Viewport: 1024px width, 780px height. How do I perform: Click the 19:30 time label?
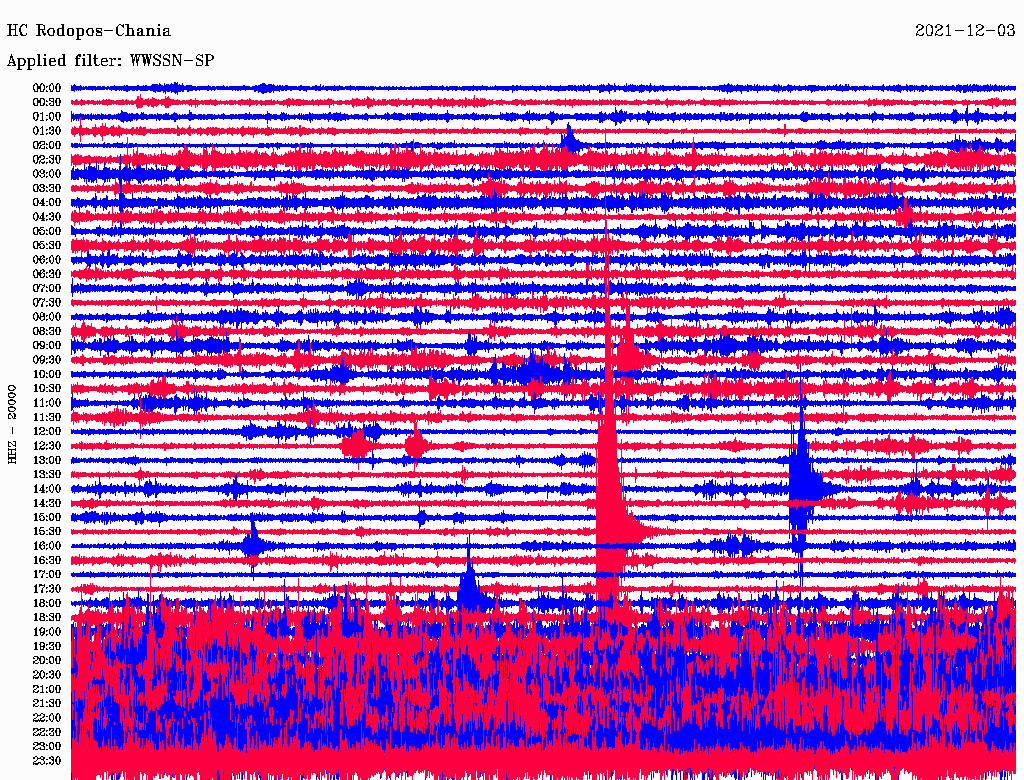pos(47,646)
